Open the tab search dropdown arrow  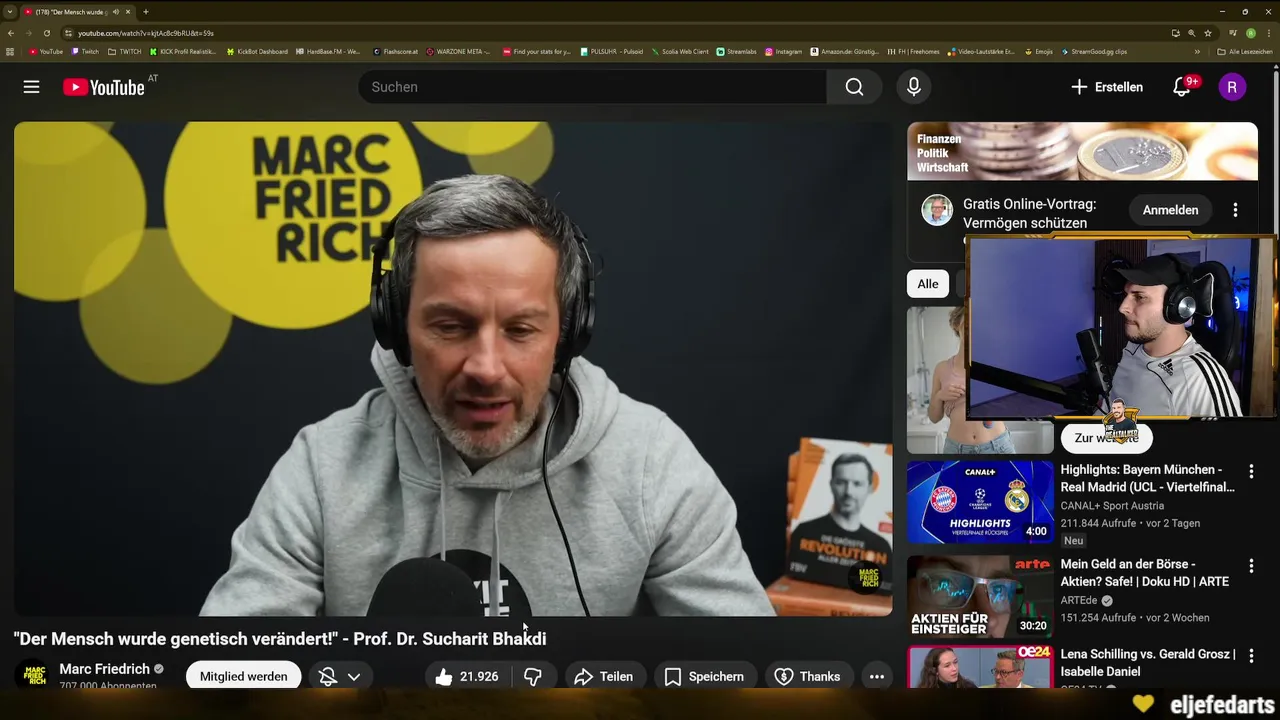point(9,12)
